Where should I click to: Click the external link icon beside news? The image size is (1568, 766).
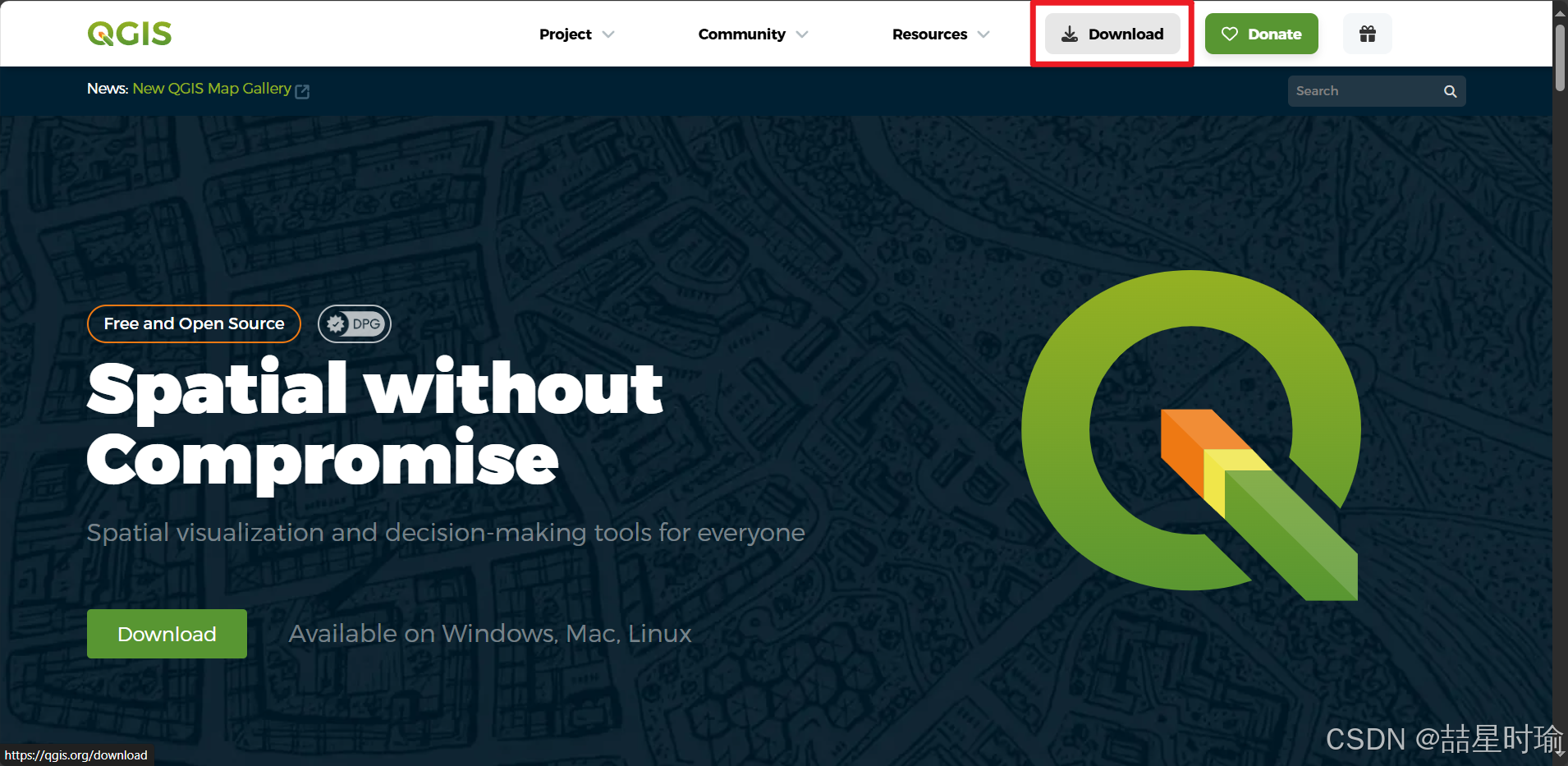(x=302, y=91)
